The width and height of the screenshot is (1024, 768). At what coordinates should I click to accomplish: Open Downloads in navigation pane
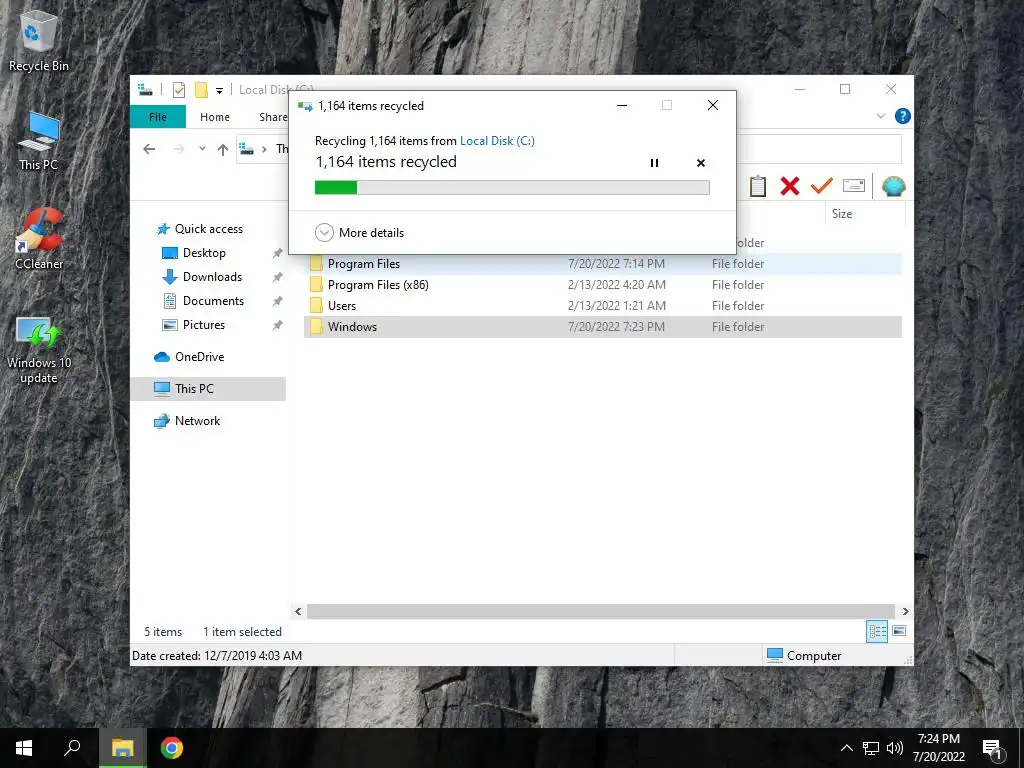point(212,277)
